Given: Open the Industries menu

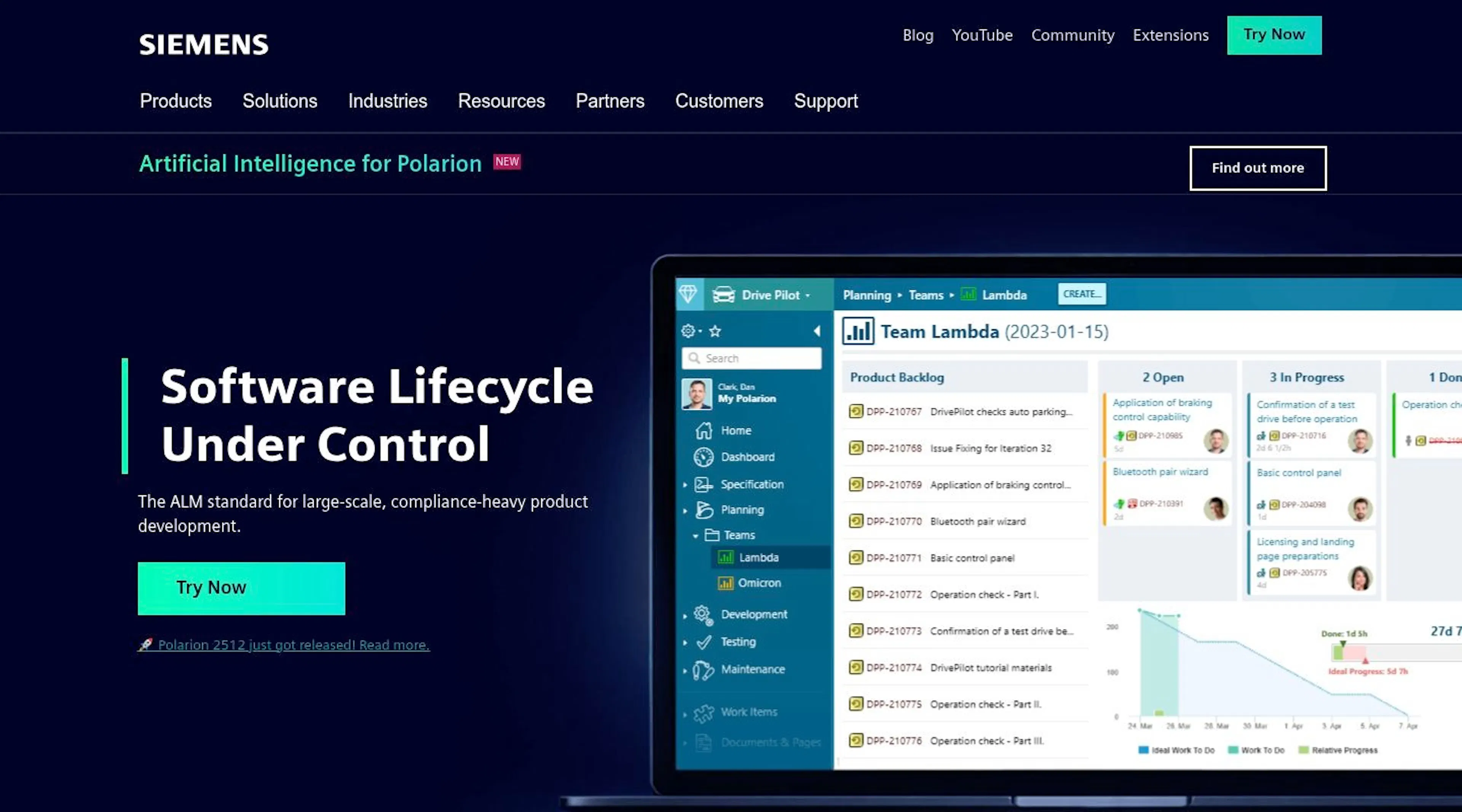Looking at the screenshot, I should pyautogui.click(x=388, y=101).
